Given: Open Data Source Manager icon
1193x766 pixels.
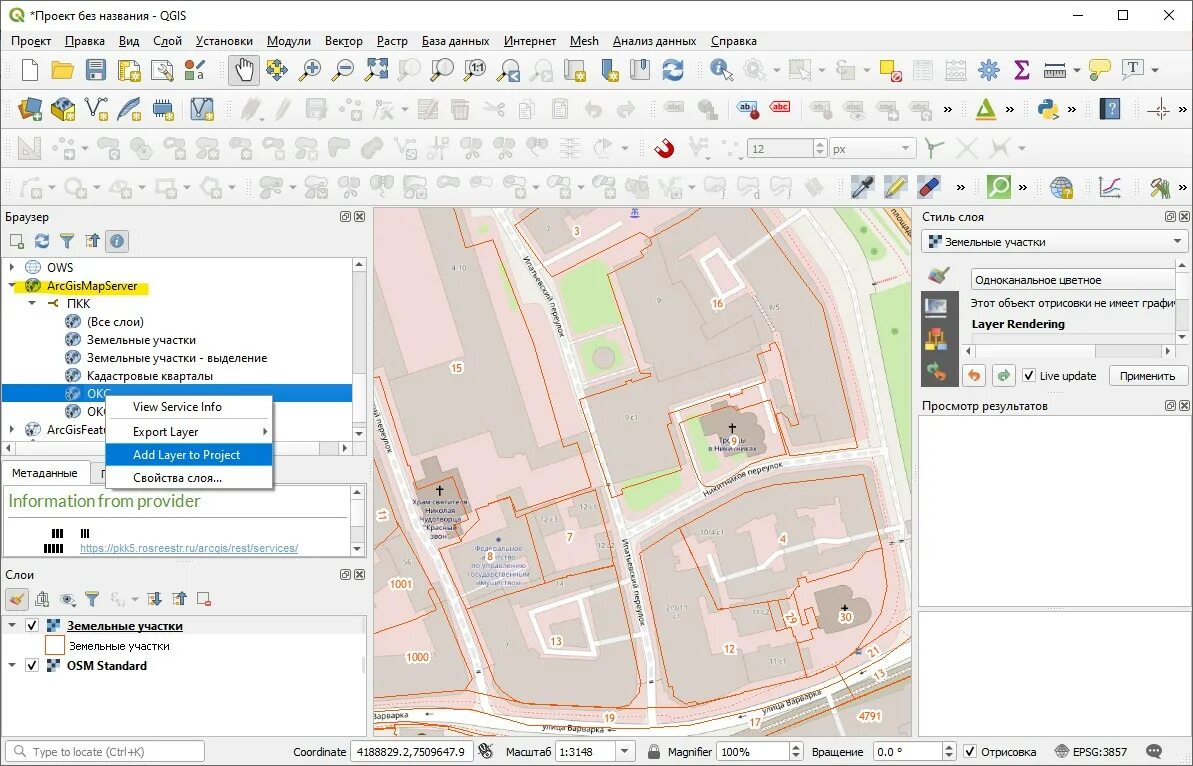Looking at the screenshot, I should tap(30, 110).
